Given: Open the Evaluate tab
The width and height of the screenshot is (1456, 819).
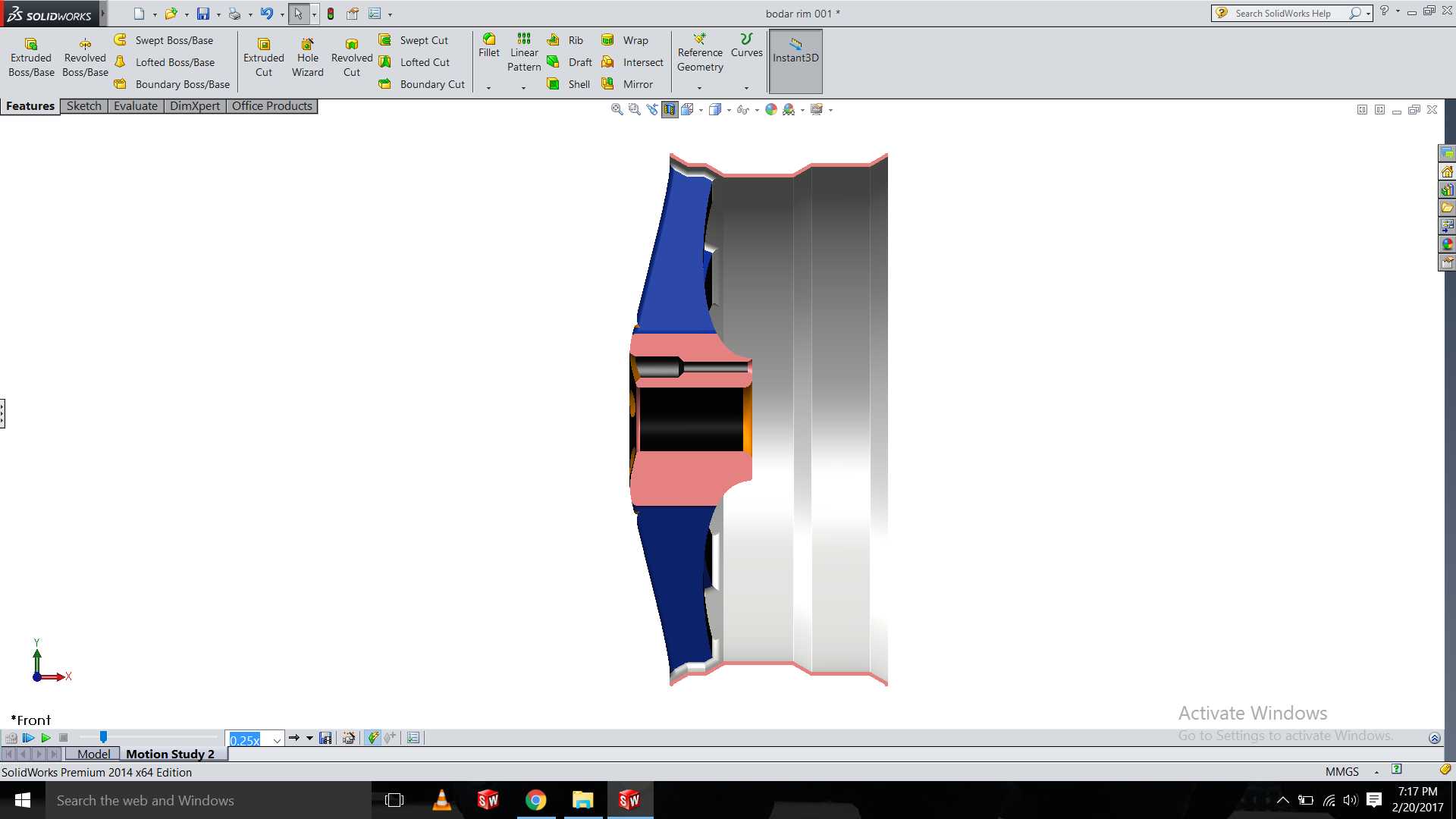Looking at the screenshot, I should (x=135, y=106).
